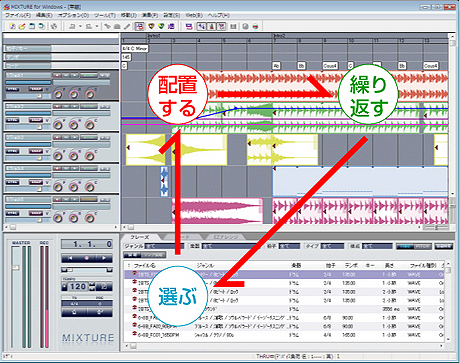The height and width of the screenshot is (363, 460).
Task: Click the green shield toolbar icon
Action: [x=161, y=26]
